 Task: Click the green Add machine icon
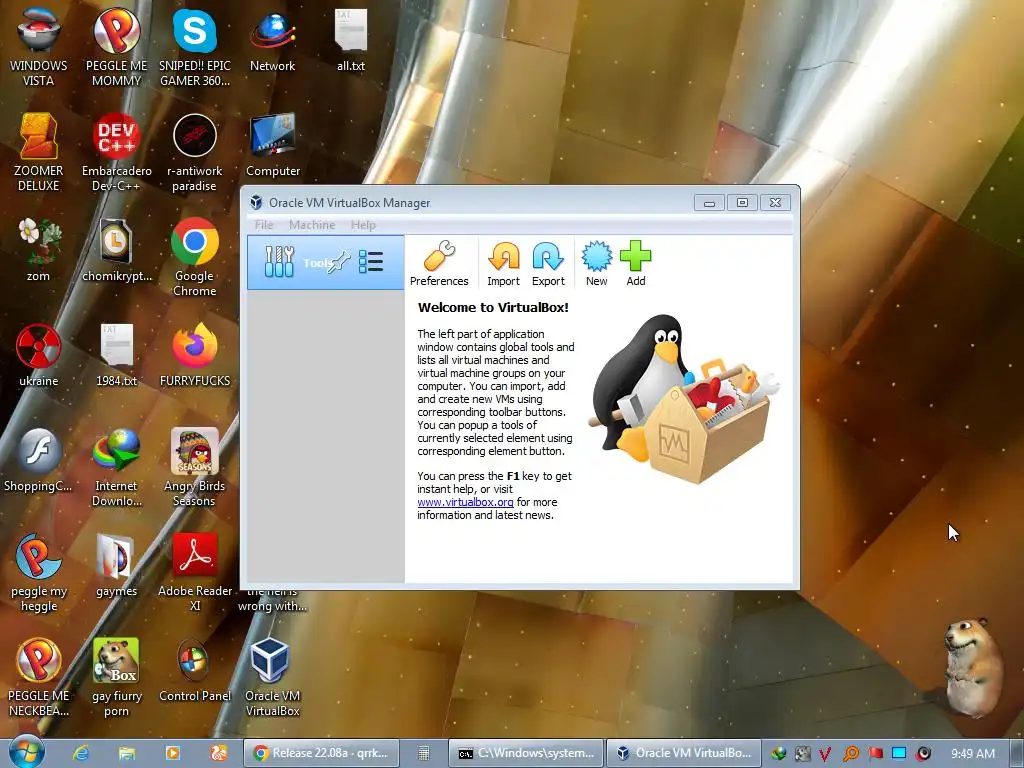coord(635,263)
